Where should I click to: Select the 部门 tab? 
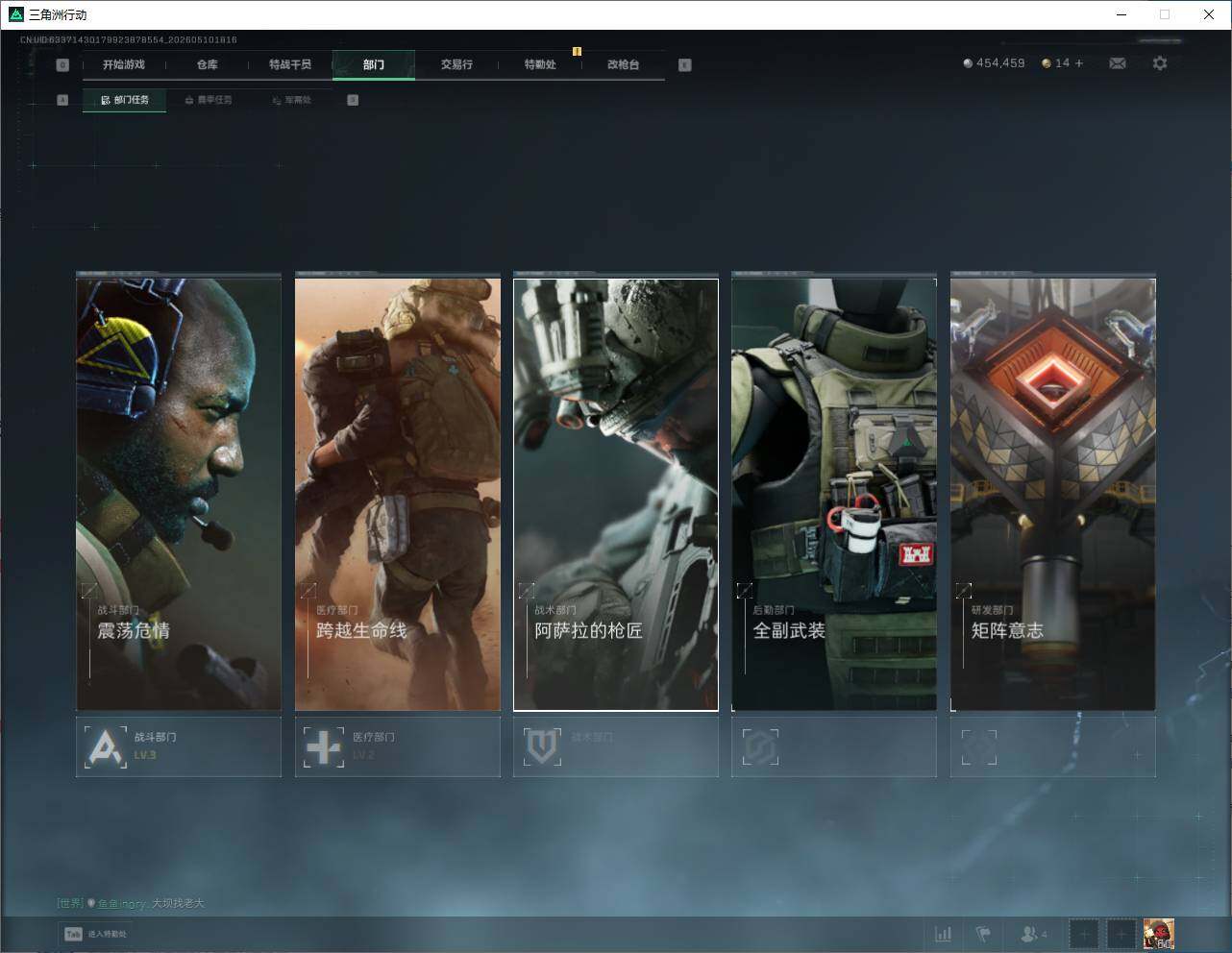[x=374, y=64]
